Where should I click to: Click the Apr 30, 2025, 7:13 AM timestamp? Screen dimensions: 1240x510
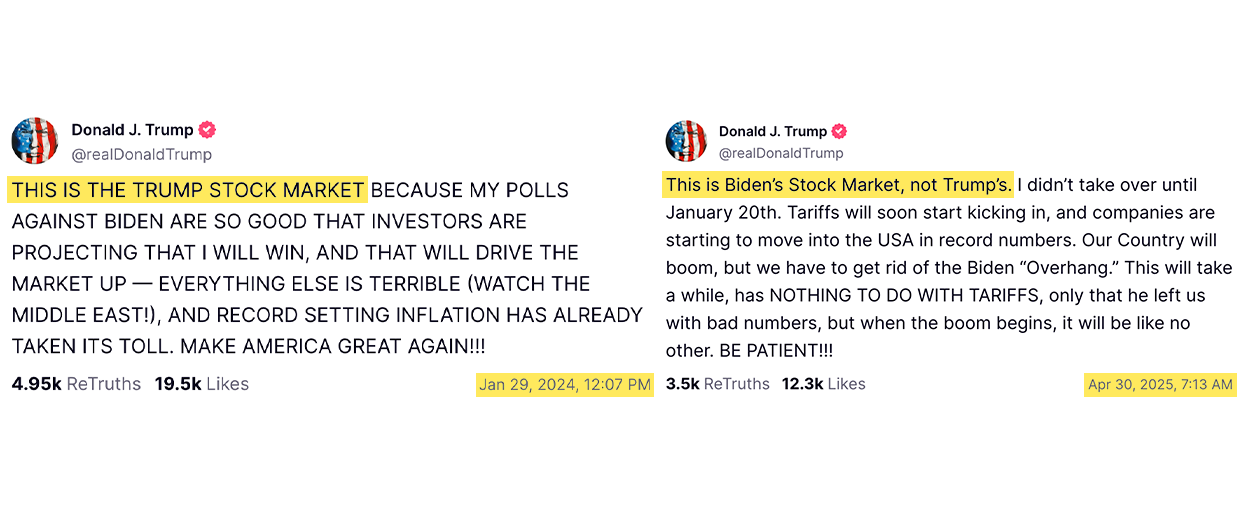(x=1161, y=385)
